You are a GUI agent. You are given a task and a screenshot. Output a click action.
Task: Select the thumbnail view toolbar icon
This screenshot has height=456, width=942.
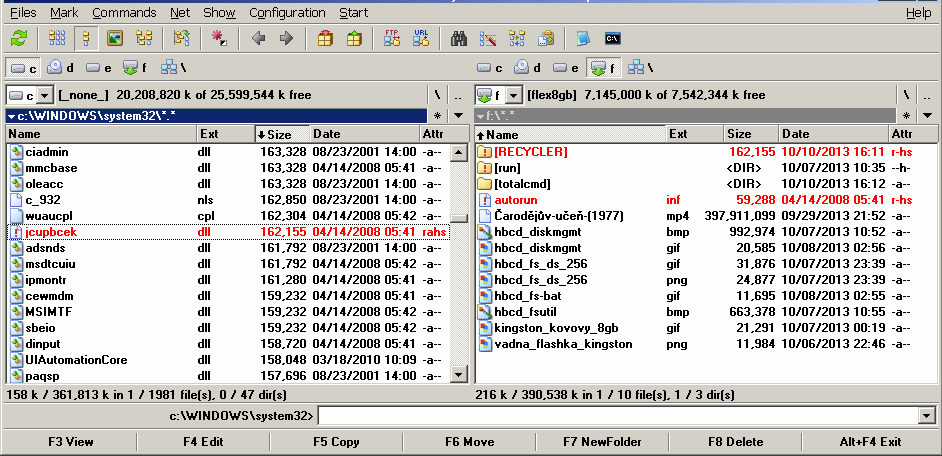coord(115,39)
